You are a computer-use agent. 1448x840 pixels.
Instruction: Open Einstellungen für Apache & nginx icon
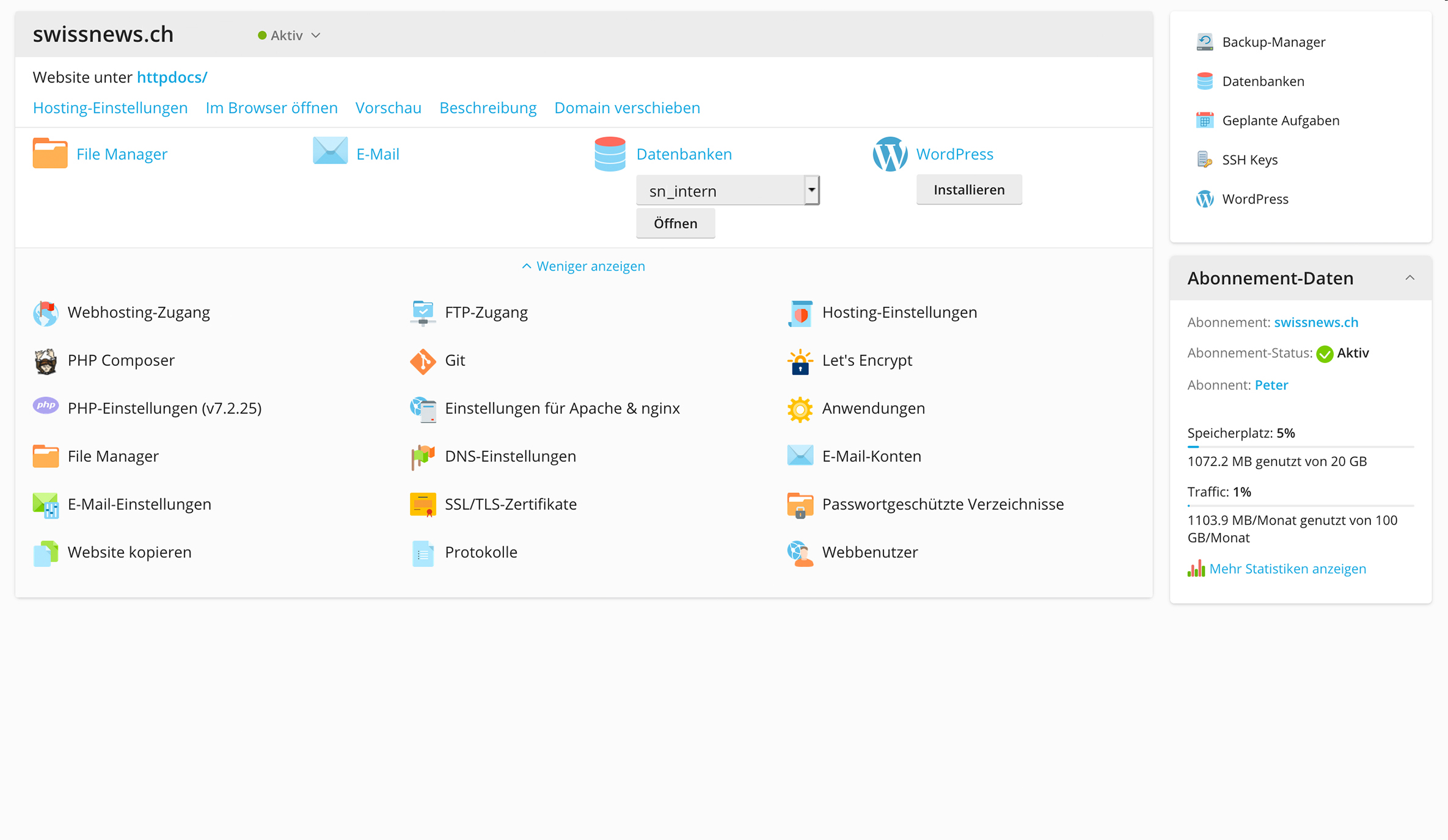pyautogui.click(x=423, y=409)
